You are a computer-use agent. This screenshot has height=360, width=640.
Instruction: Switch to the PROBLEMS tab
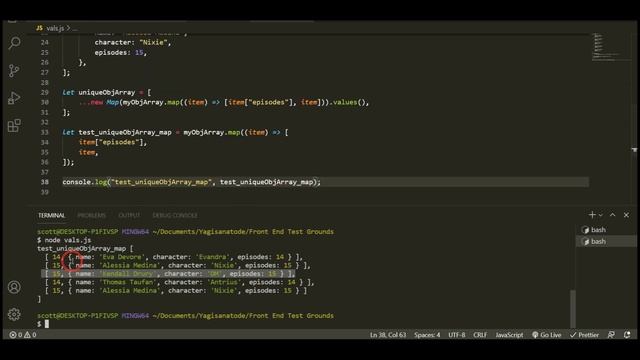click(91, 215)
